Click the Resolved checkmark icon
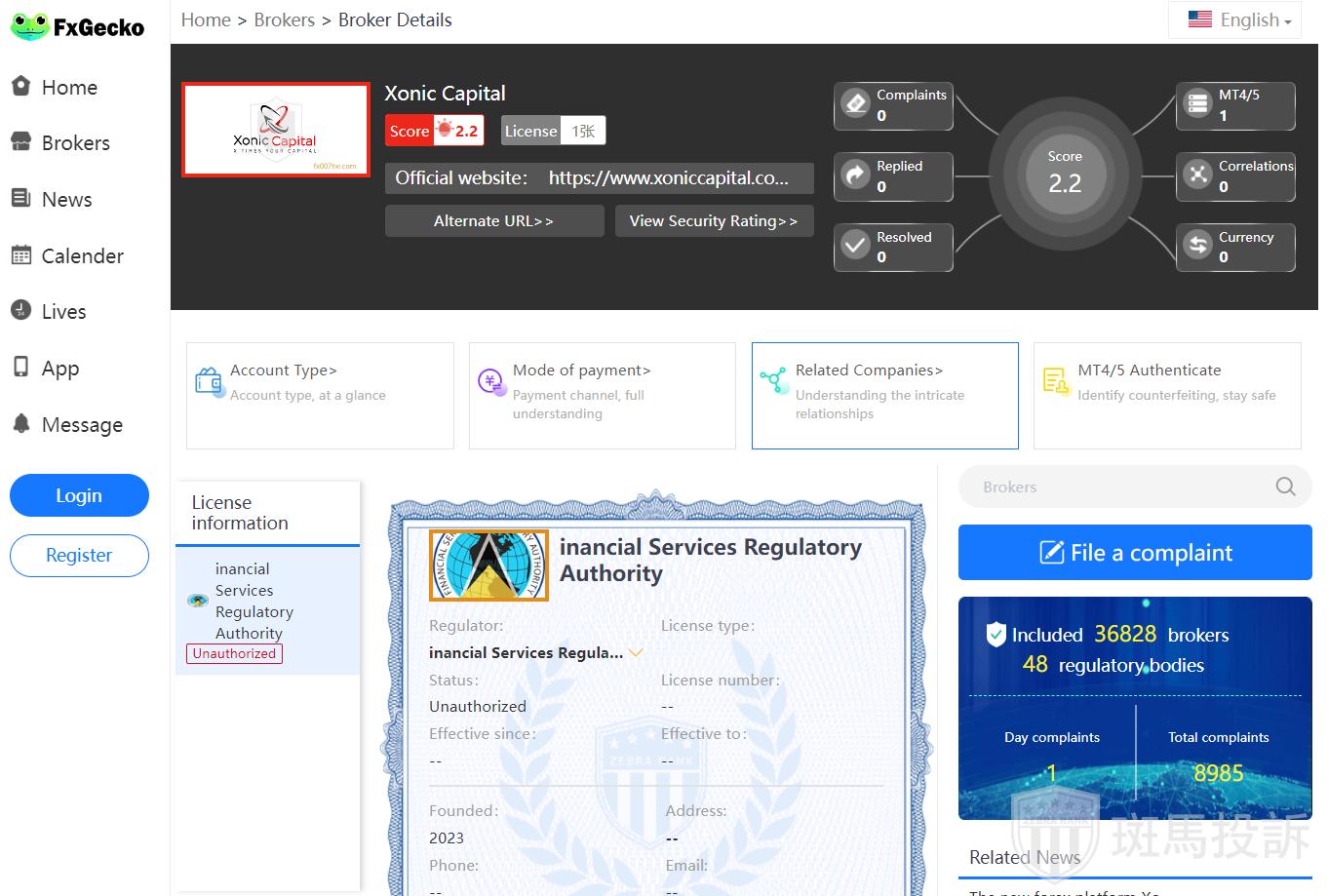Viewport: 1328px width, 896px height. [855, 246]
